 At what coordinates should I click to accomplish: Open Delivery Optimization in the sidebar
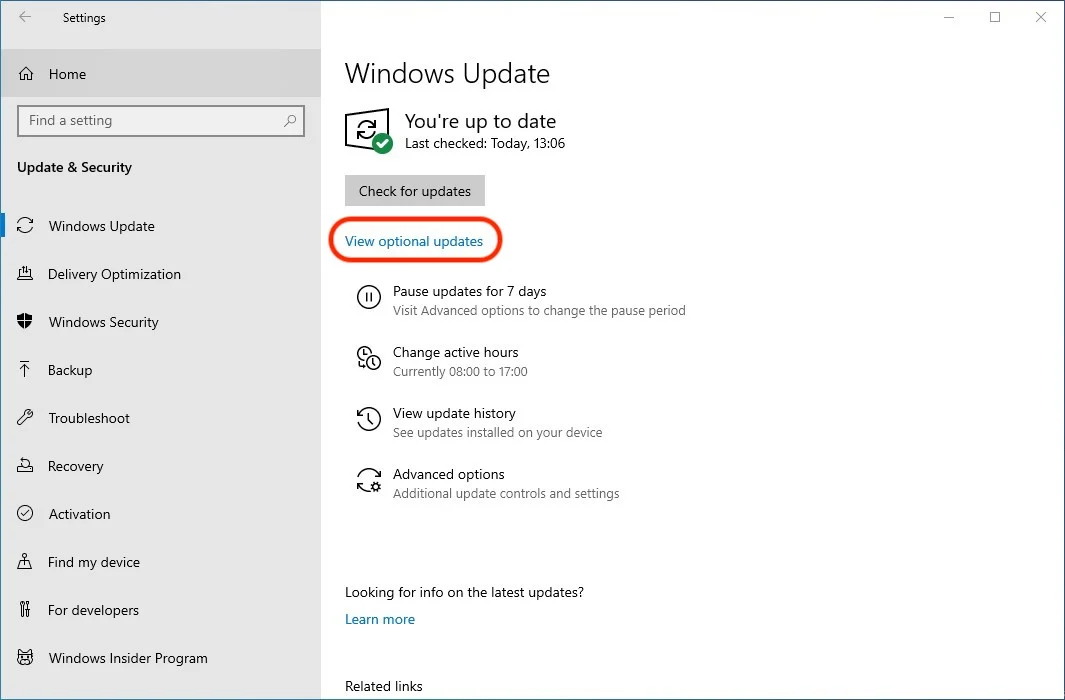[114, 274]
